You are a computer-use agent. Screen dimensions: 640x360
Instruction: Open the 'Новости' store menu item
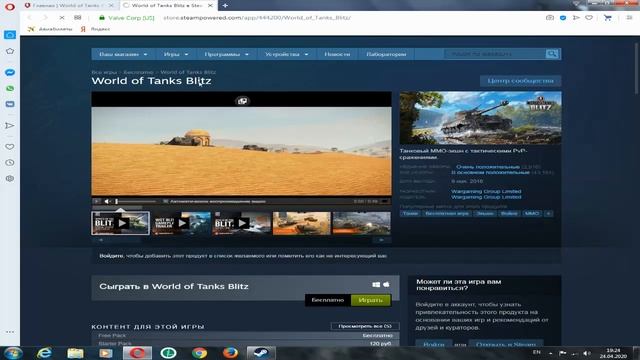coord(337,54)
